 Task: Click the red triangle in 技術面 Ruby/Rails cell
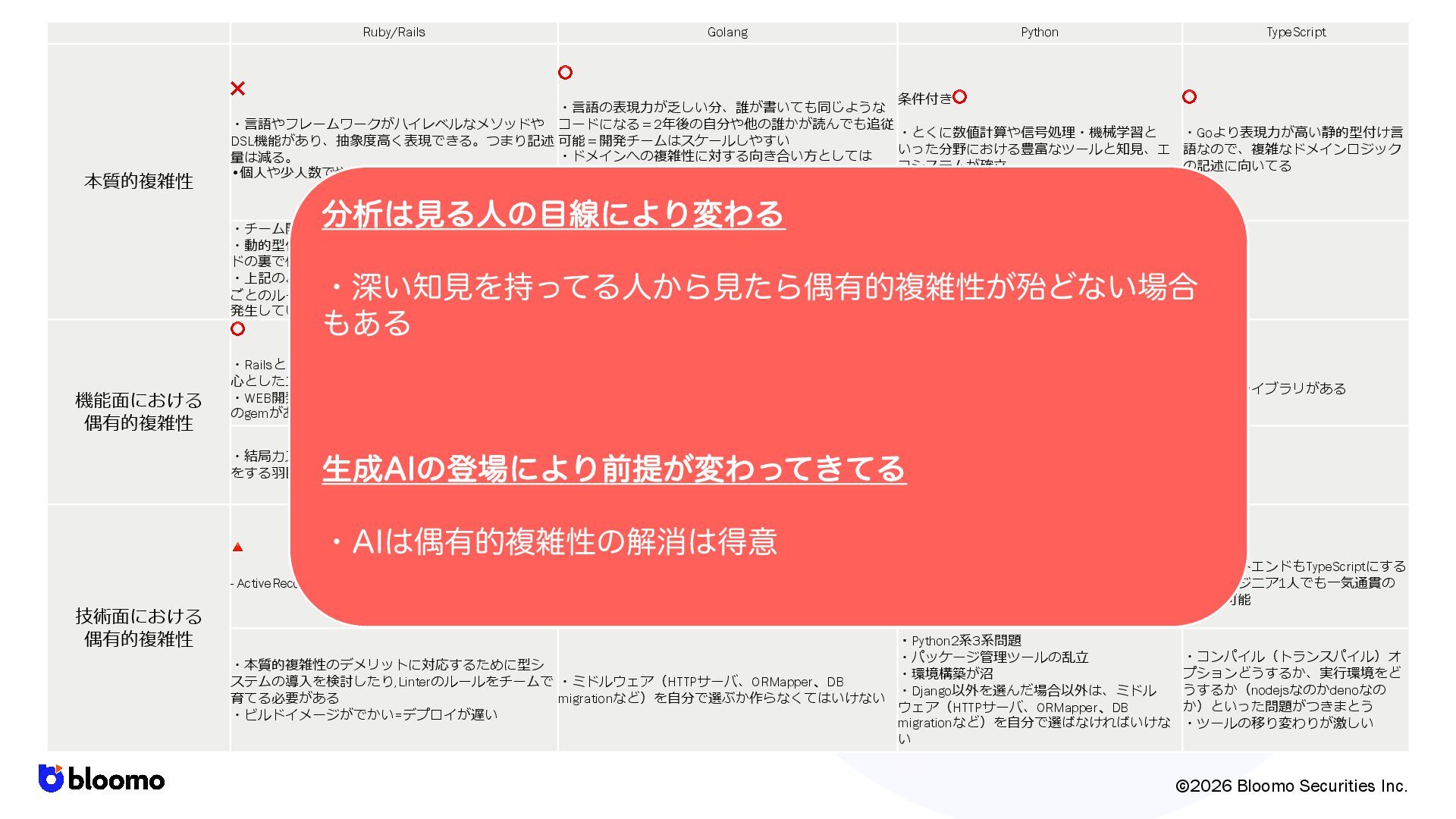237,547
